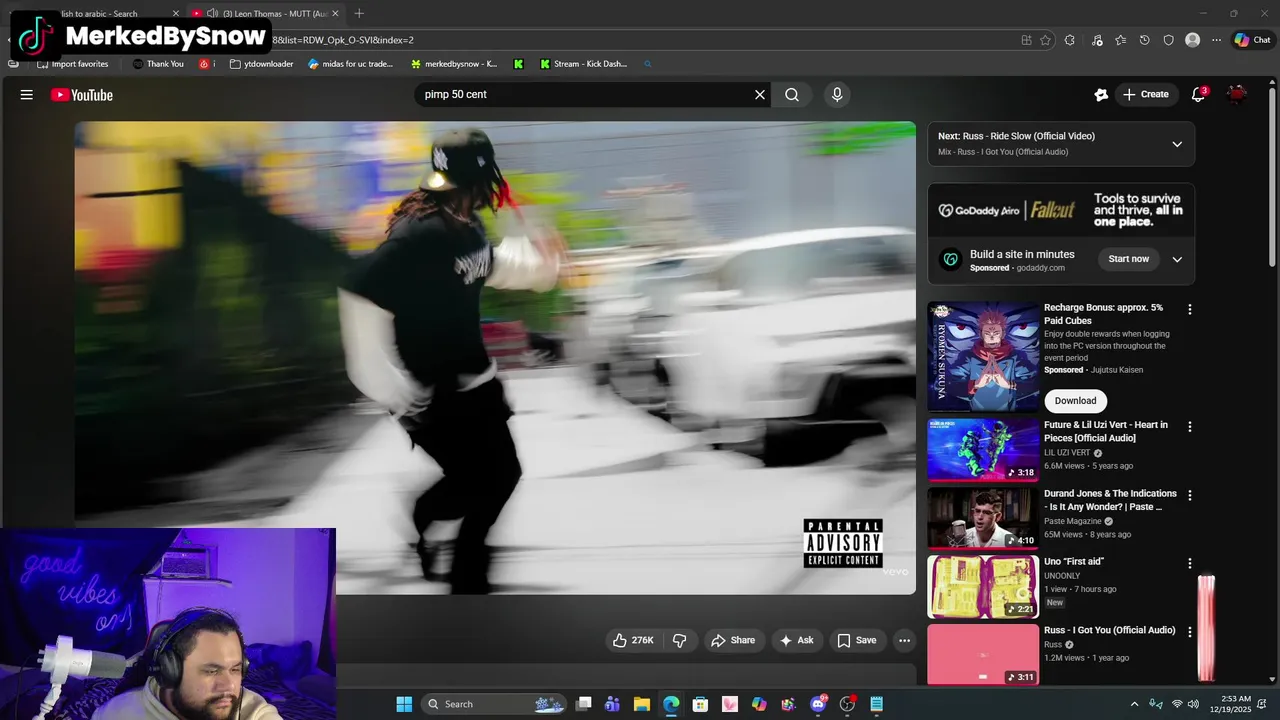Click the Windows taskbar Search box
The width and height of the screenshot is (1280, 720).
pos(494,704)
